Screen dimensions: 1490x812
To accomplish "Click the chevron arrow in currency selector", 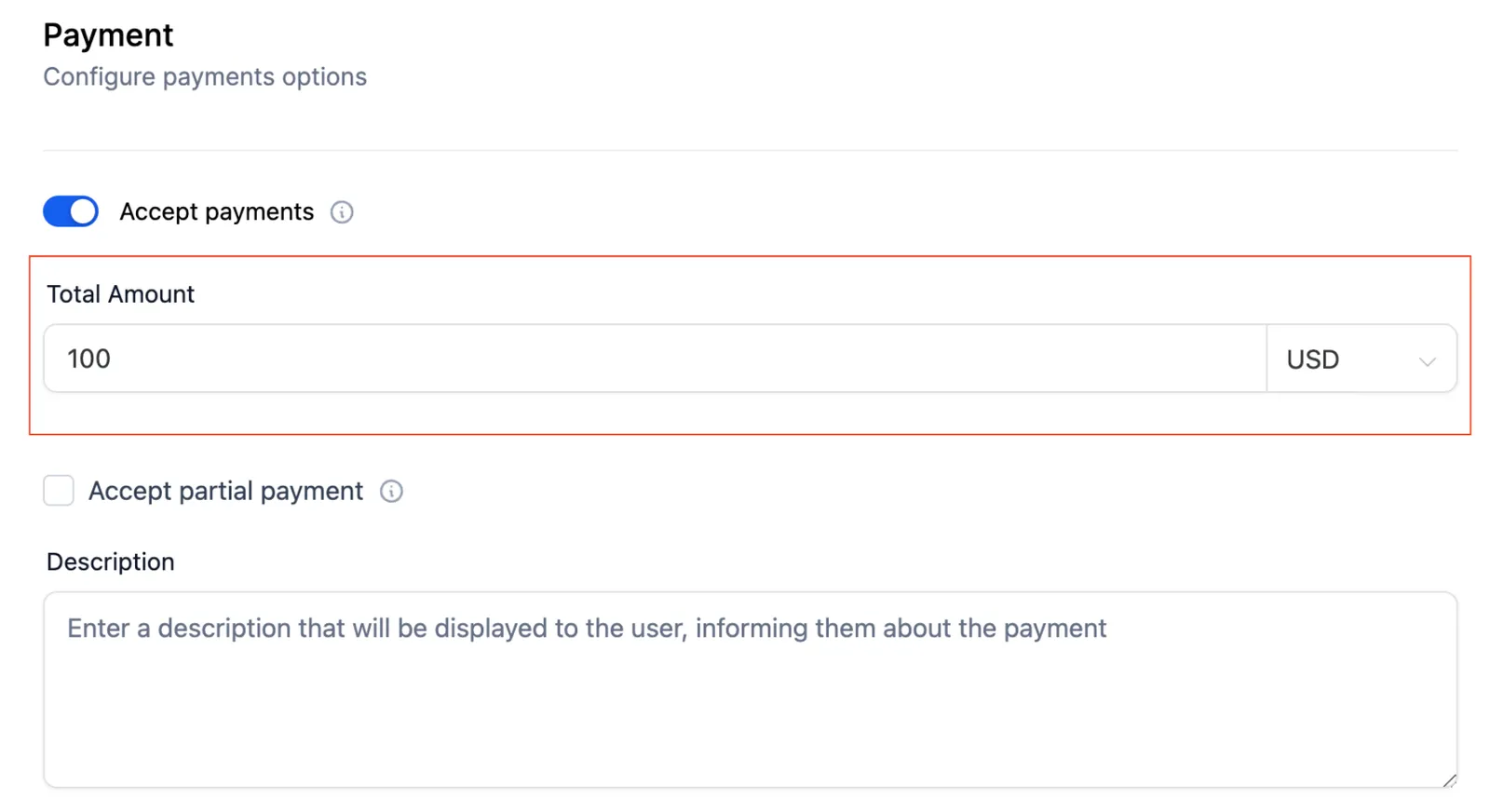I will pyautogui.click(x=1427, y=361).
